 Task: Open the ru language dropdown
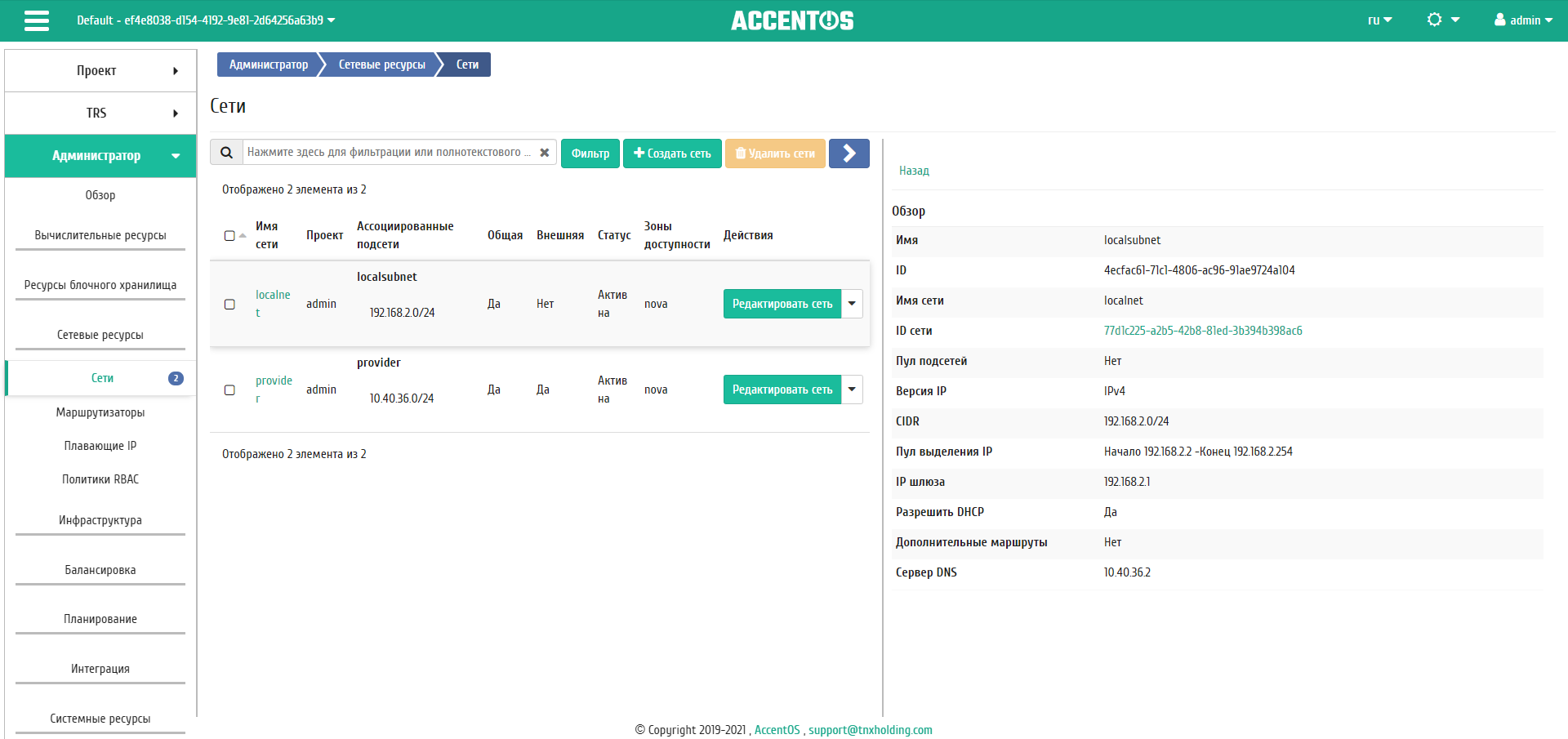1380,20
